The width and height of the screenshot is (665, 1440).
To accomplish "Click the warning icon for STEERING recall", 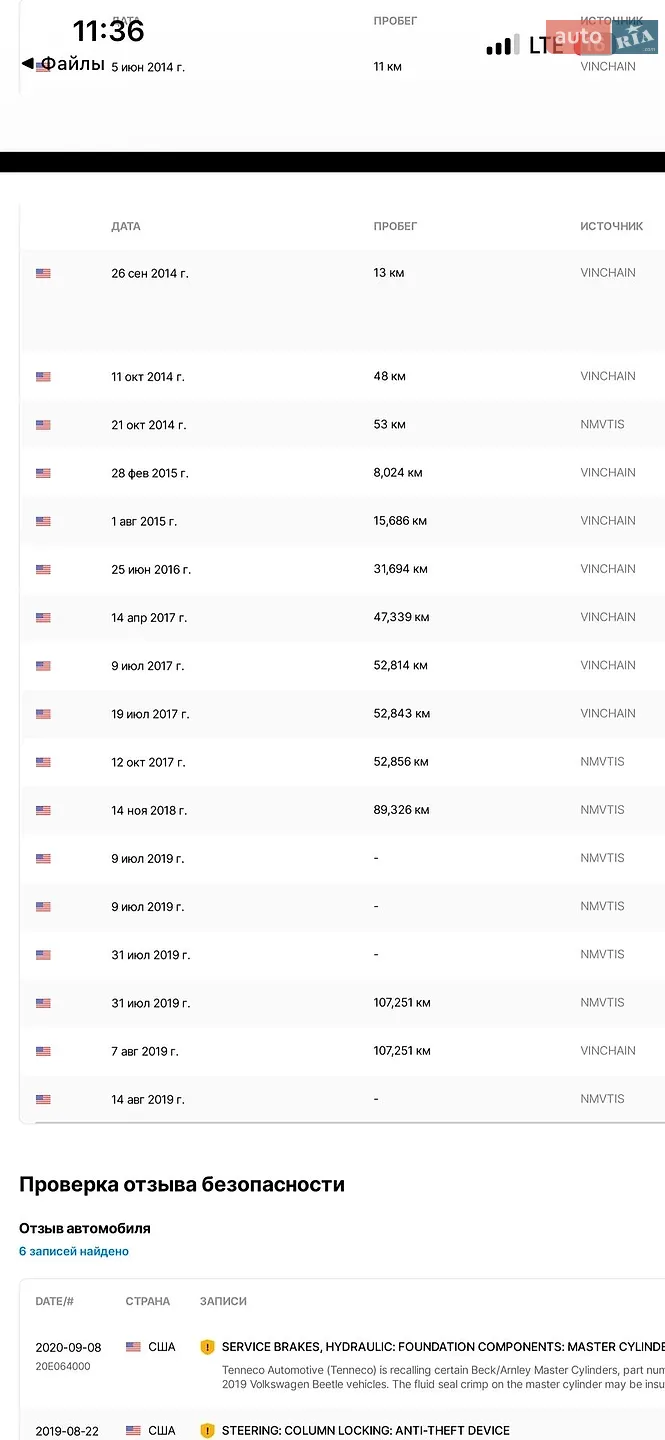I will (x=208, y=1431).
